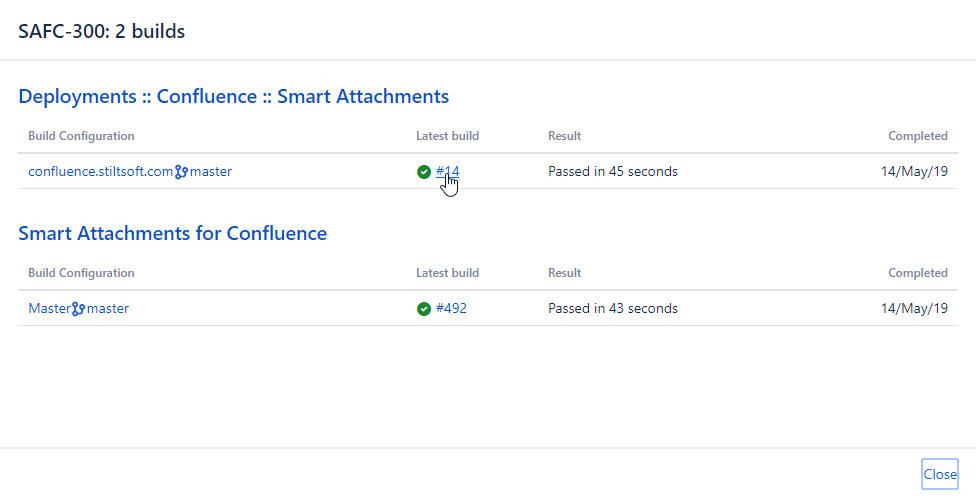Click the green success icon beside build #492
This screenshot has width=976, height=497.
[424, 309]
